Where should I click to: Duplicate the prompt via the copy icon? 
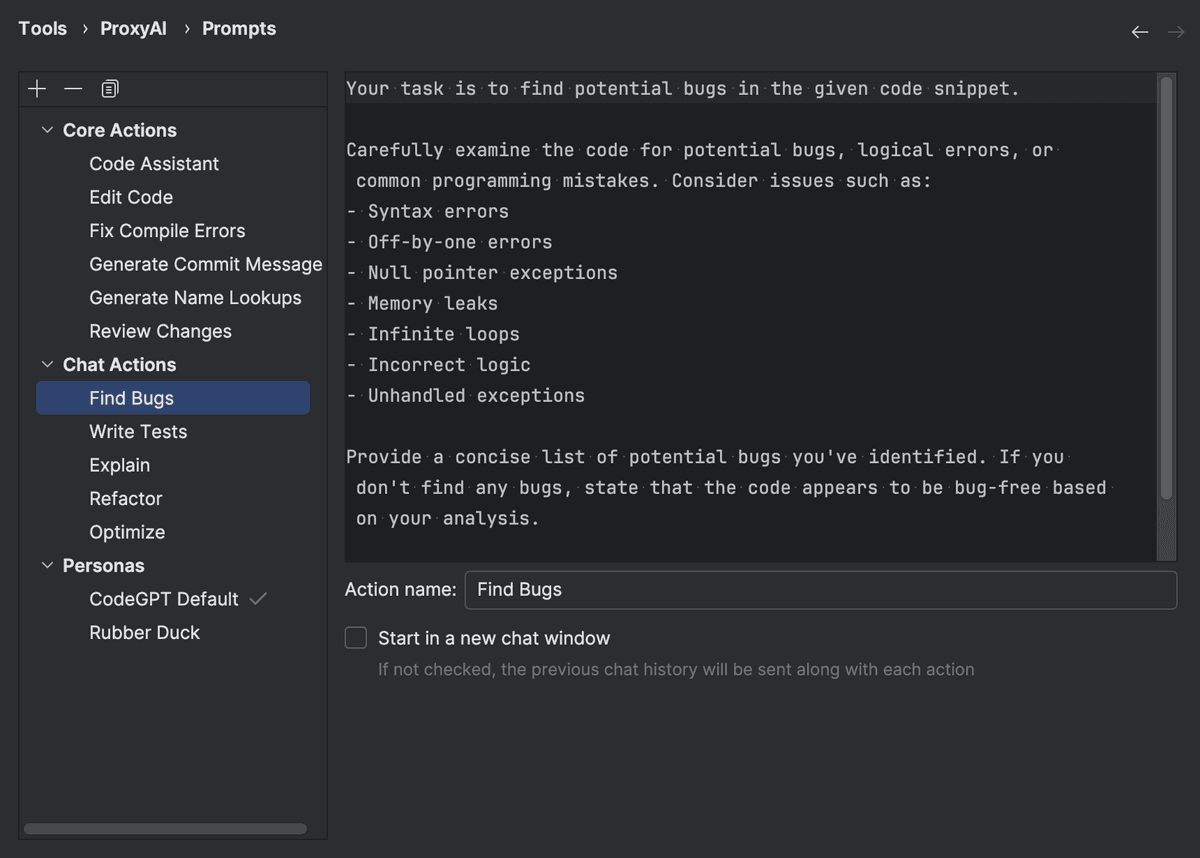(x=107, y=88)
